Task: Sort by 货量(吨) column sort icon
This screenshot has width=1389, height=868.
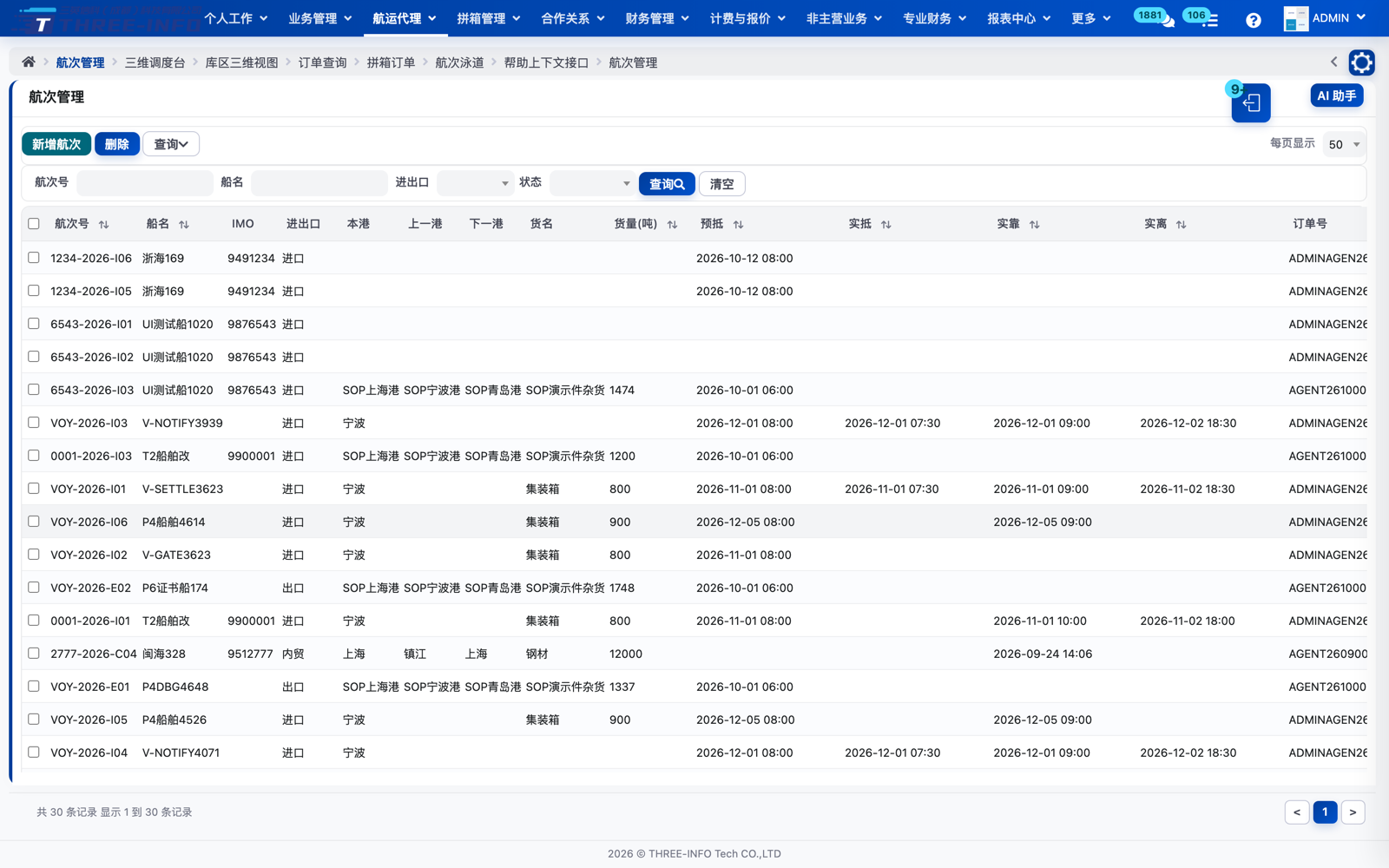Action: tap(672, 225)
